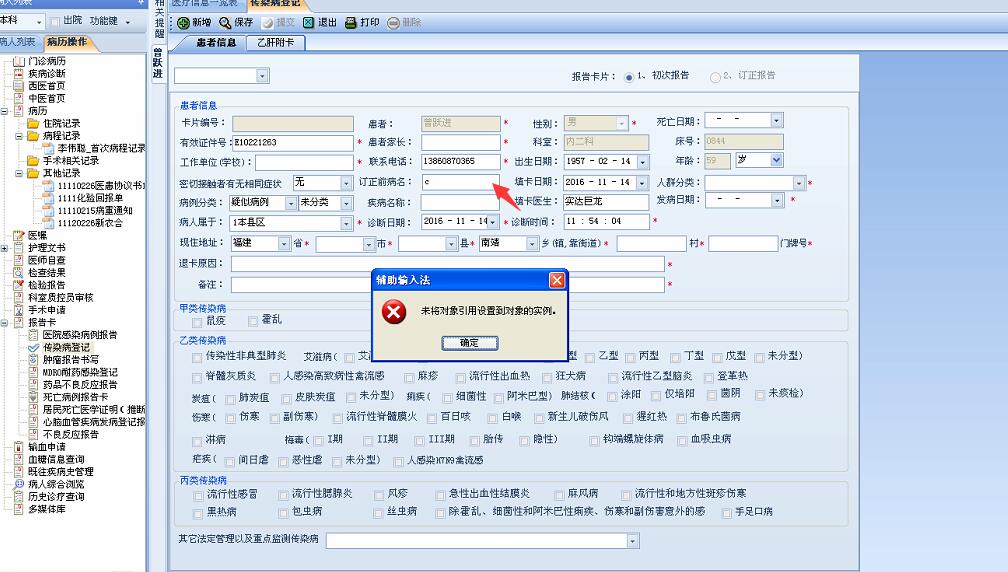Viewport: 1008px width, 572px height.
Task: Open the 病例分类 疑似病例 dropdown
Action: point(291,203)
